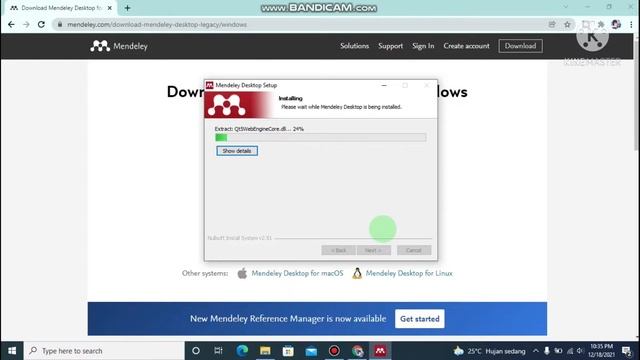Click the Bandicam recorder taskbar icon
Screen dimensions: 640x360
[x=334, y=351]
